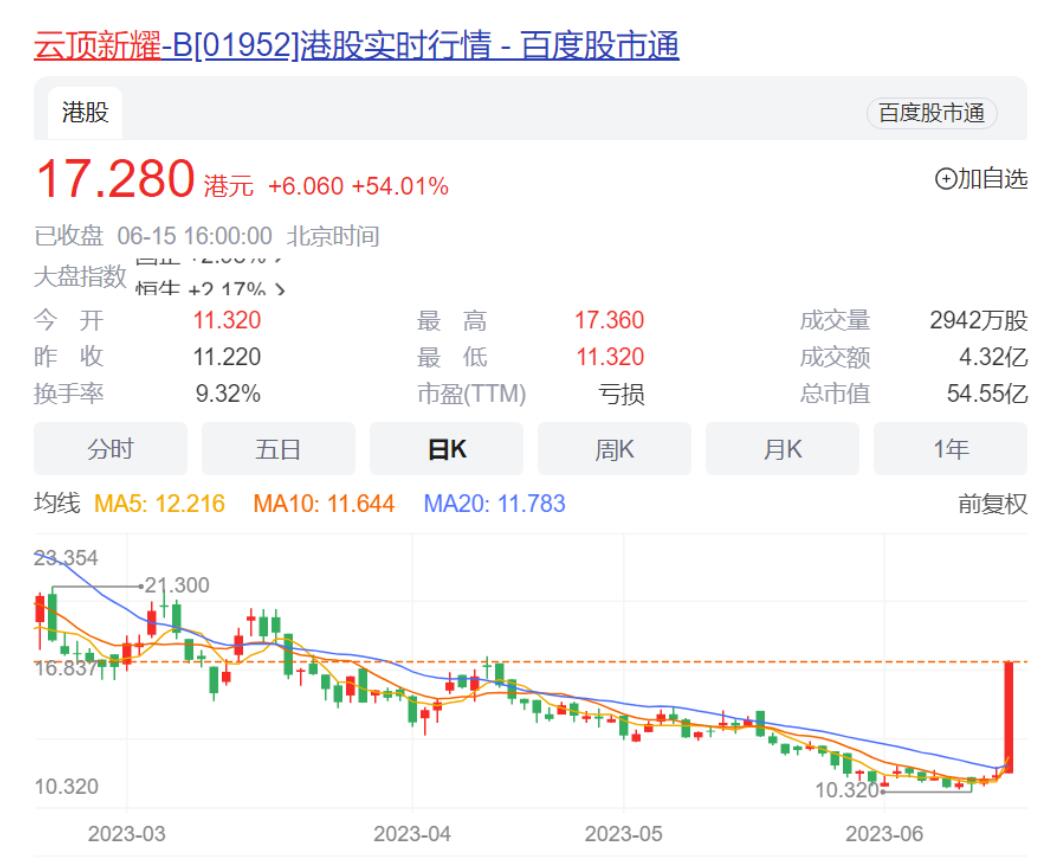Select the 1年 one-year chart tab
Image resolution: width=1055 pixels, height=866 pixels.
952,450
